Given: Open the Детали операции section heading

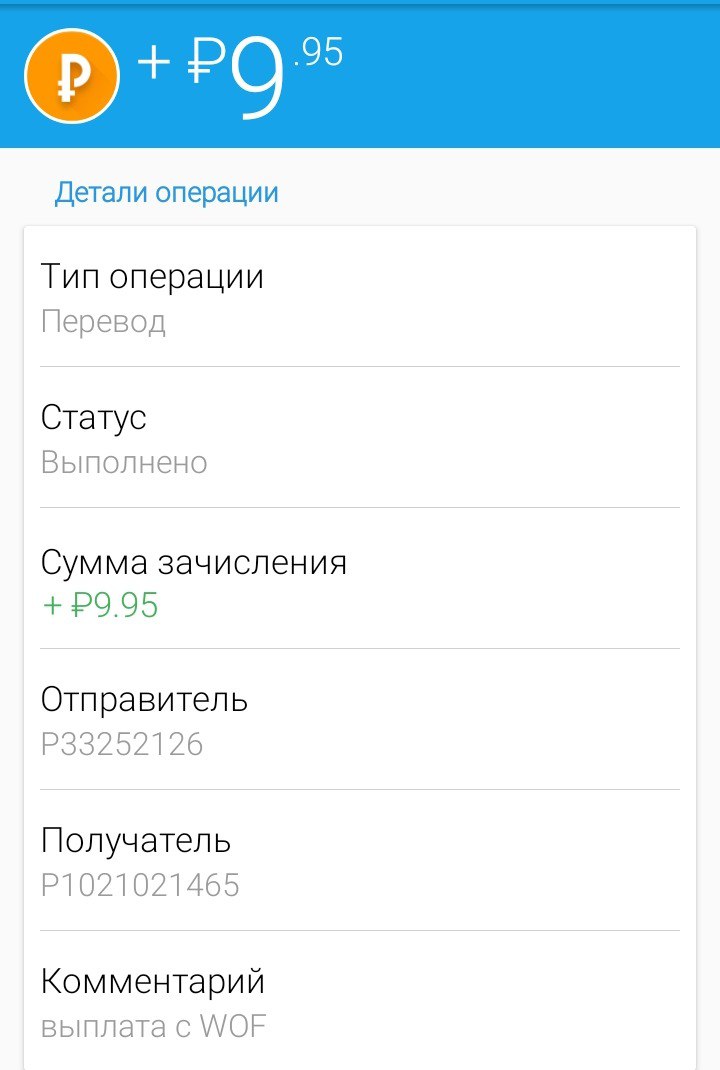Looking at the screenshot, I should [x=166, y=192].
